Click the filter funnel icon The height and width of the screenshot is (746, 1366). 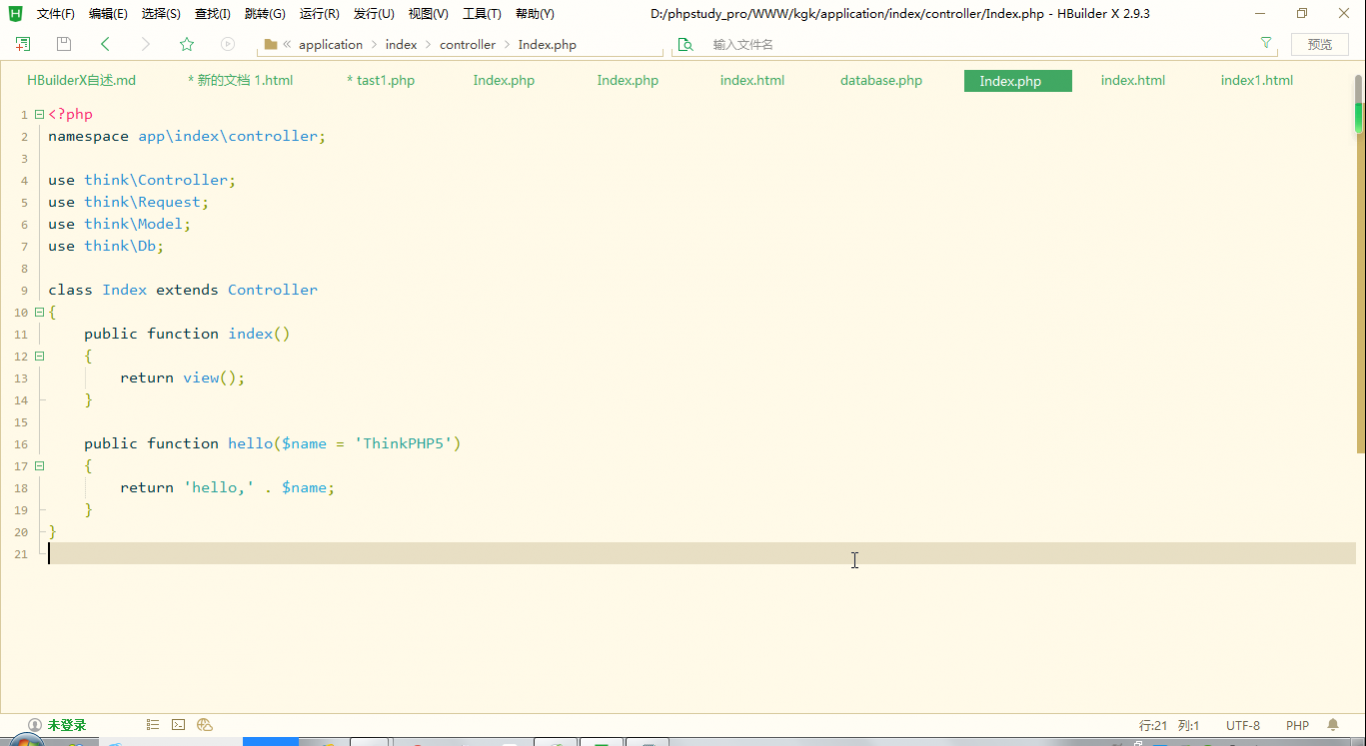tap(1266, 43)
